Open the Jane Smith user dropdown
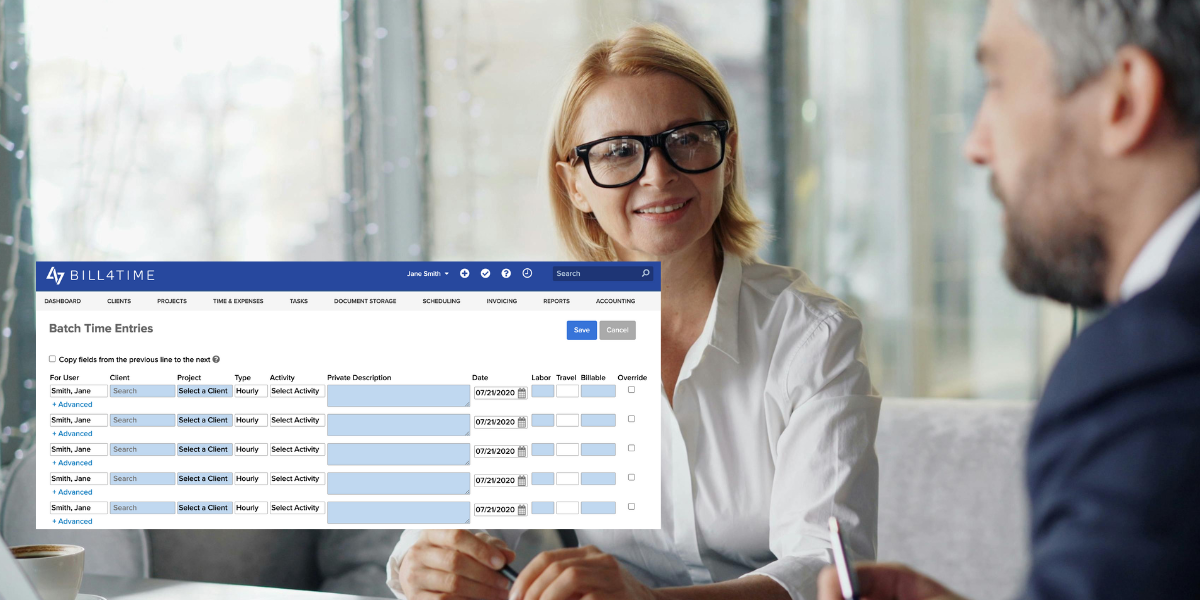 428,273
